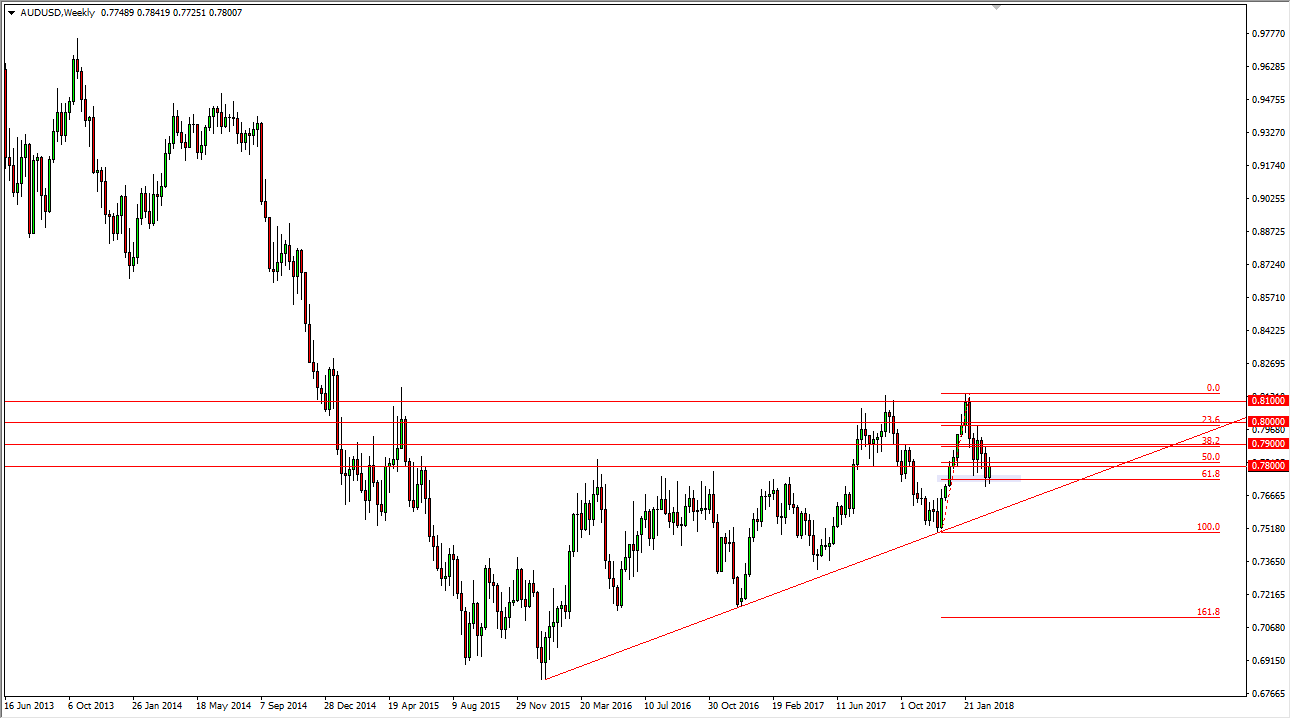
Task: Click the 50.0 Fibonacci retracement label
Action: tap(1210, 457)
